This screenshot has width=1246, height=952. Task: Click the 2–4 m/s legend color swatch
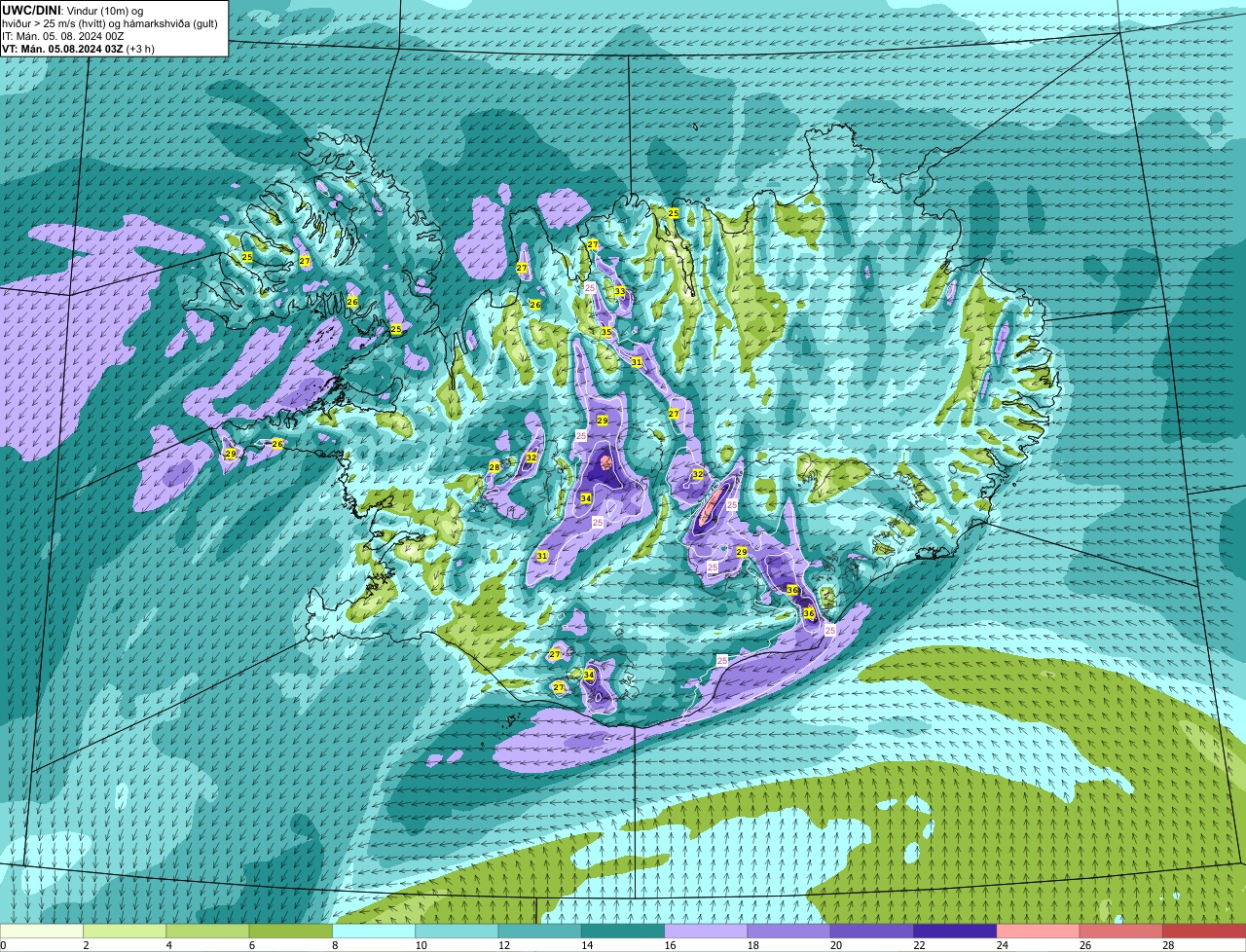pos(125,932)
